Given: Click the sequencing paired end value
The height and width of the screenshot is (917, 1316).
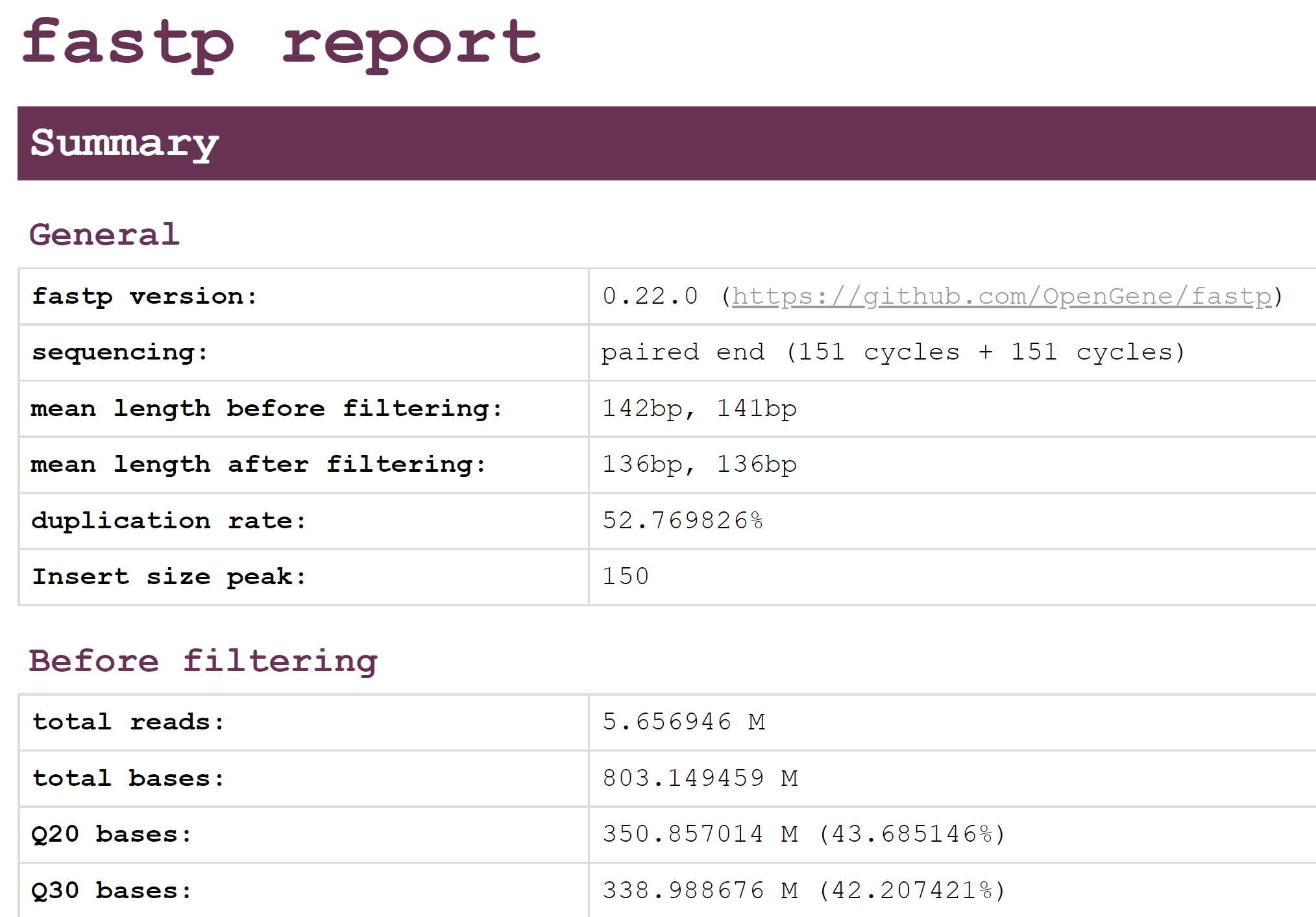Looking at the screenshot, I should coord(892,352).
